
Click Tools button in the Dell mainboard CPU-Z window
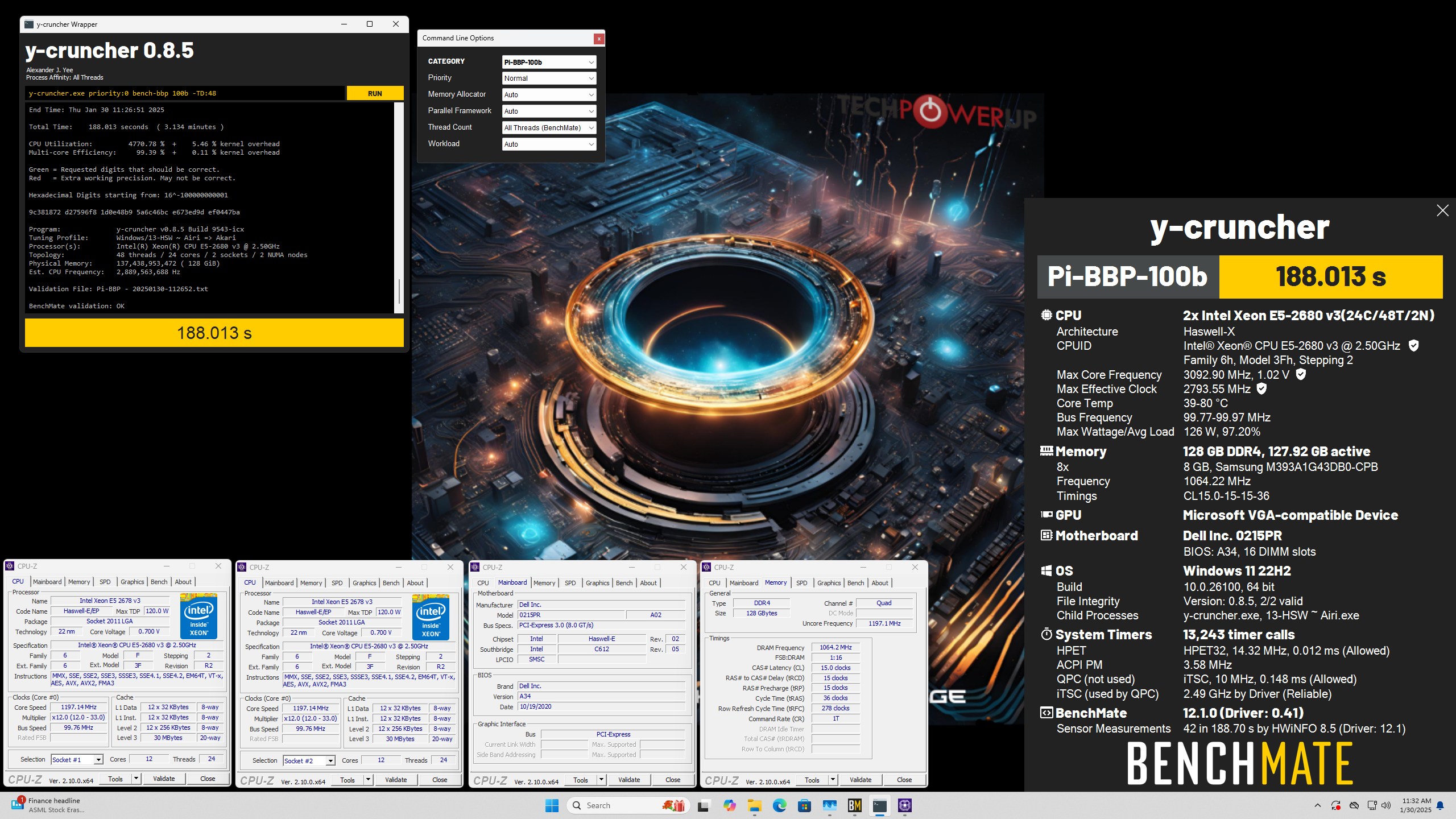[581, 780]
